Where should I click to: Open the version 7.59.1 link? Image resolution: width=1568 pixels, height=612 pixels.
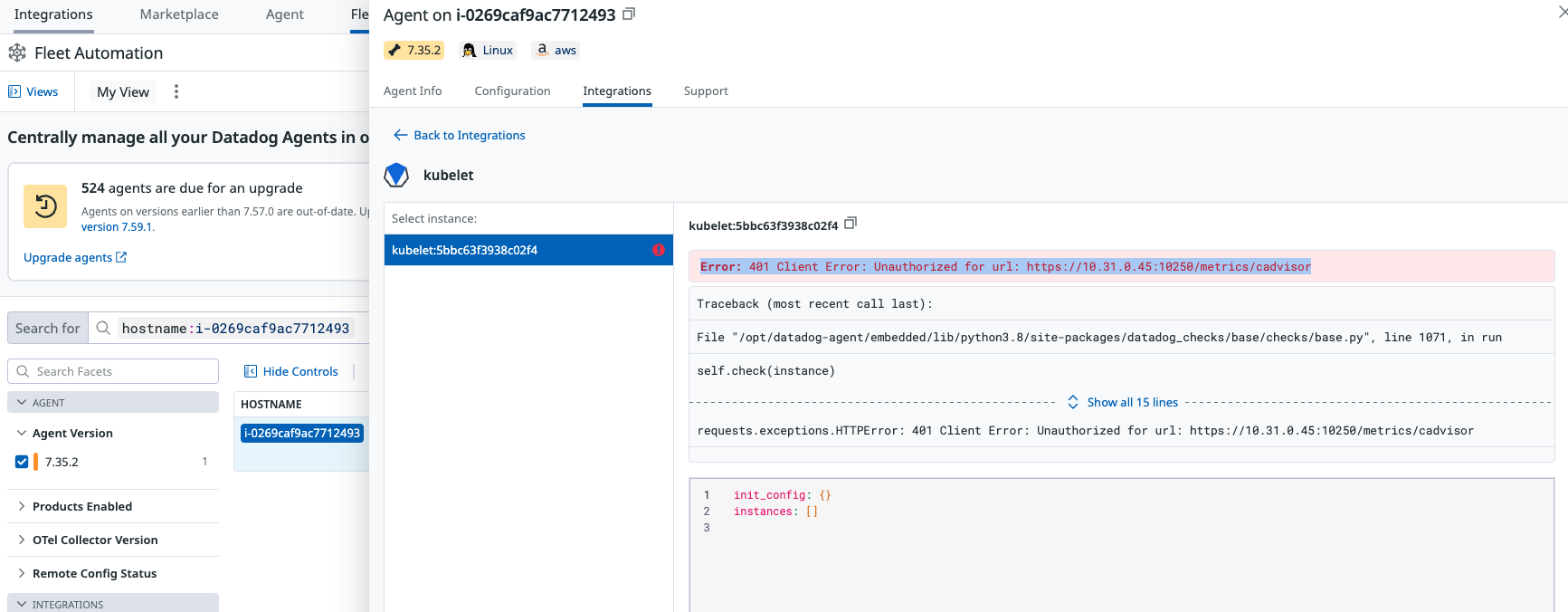118,227
